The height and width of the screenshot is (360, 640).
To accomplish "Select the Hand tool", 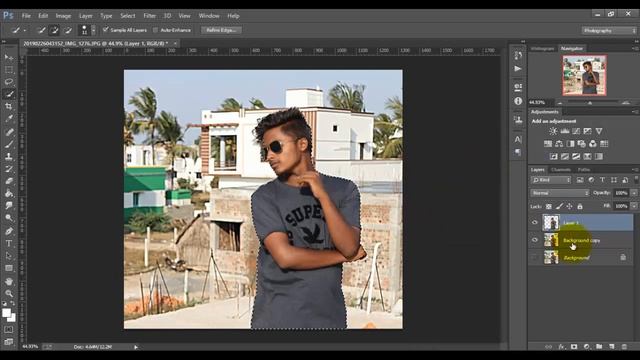I will [x=9, y=281].
